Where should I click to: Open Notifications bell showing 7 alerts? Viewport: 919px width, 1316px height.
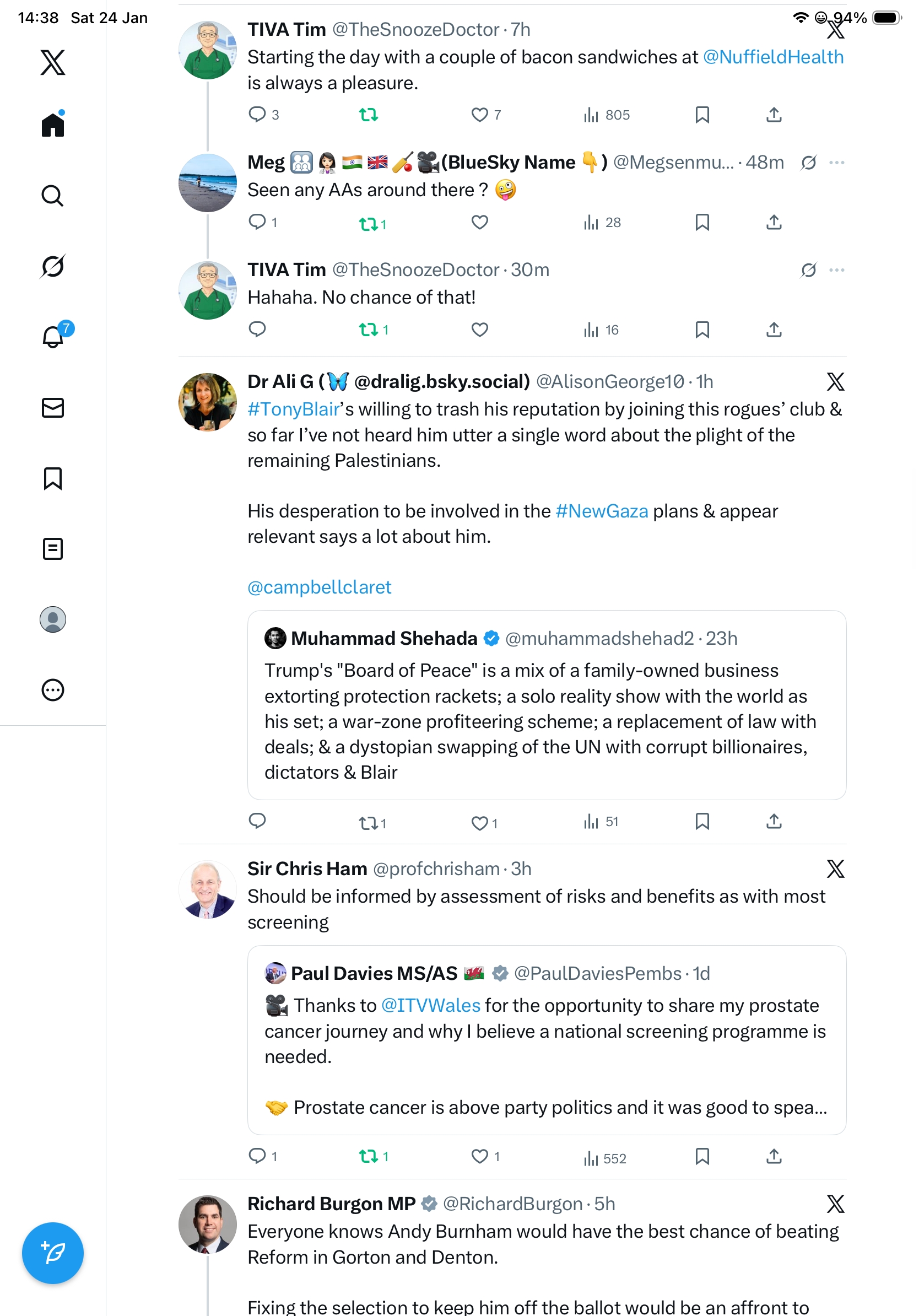tap(53, 337)
